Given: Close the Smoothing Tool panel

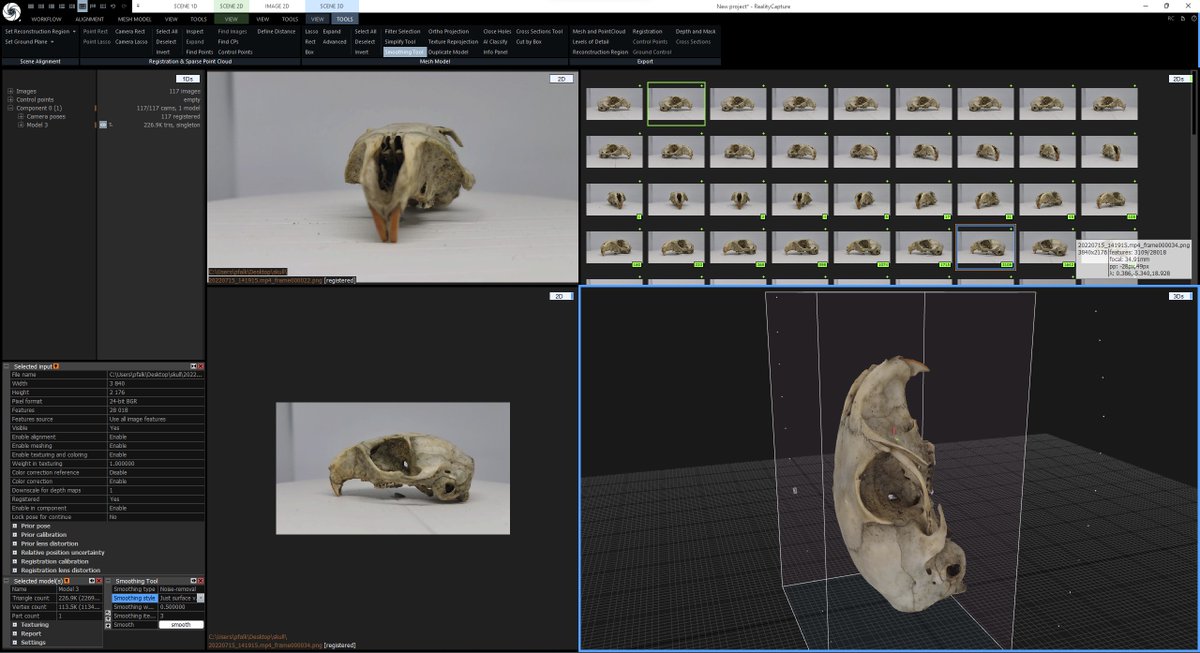Looking at the screenshot, I should (200, 581).
